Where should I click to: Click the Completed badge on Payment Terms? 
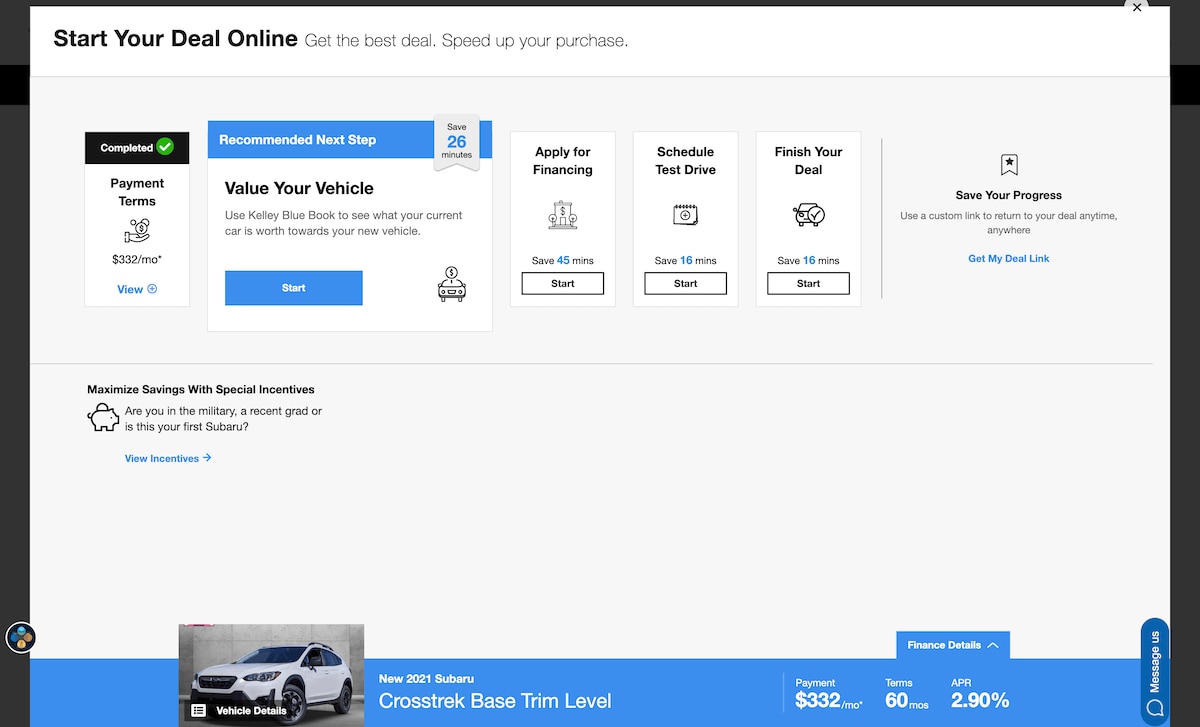[137, 147]
